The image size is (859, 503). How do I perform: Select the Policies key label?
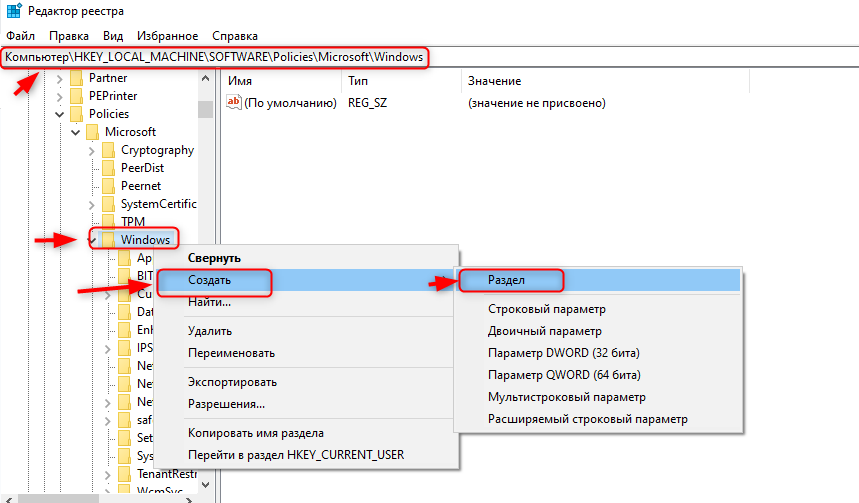click(x=109, y=114)
